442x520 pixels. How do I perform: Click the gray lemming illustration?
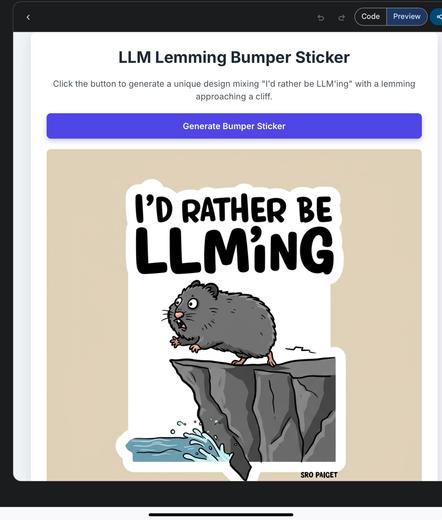click(x=220, y=323)
